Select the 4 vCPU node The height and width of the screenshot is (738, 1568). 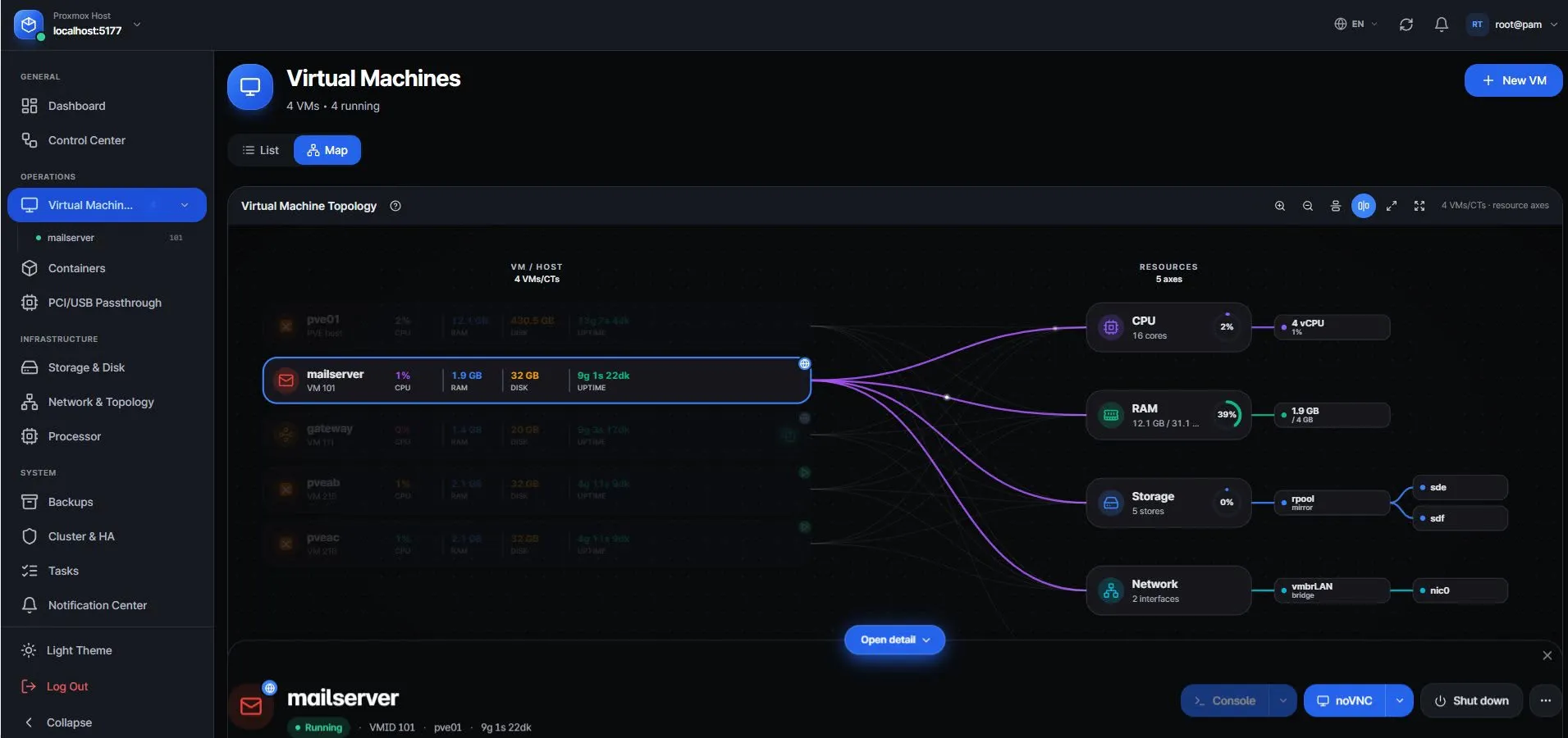(1333, 327)
